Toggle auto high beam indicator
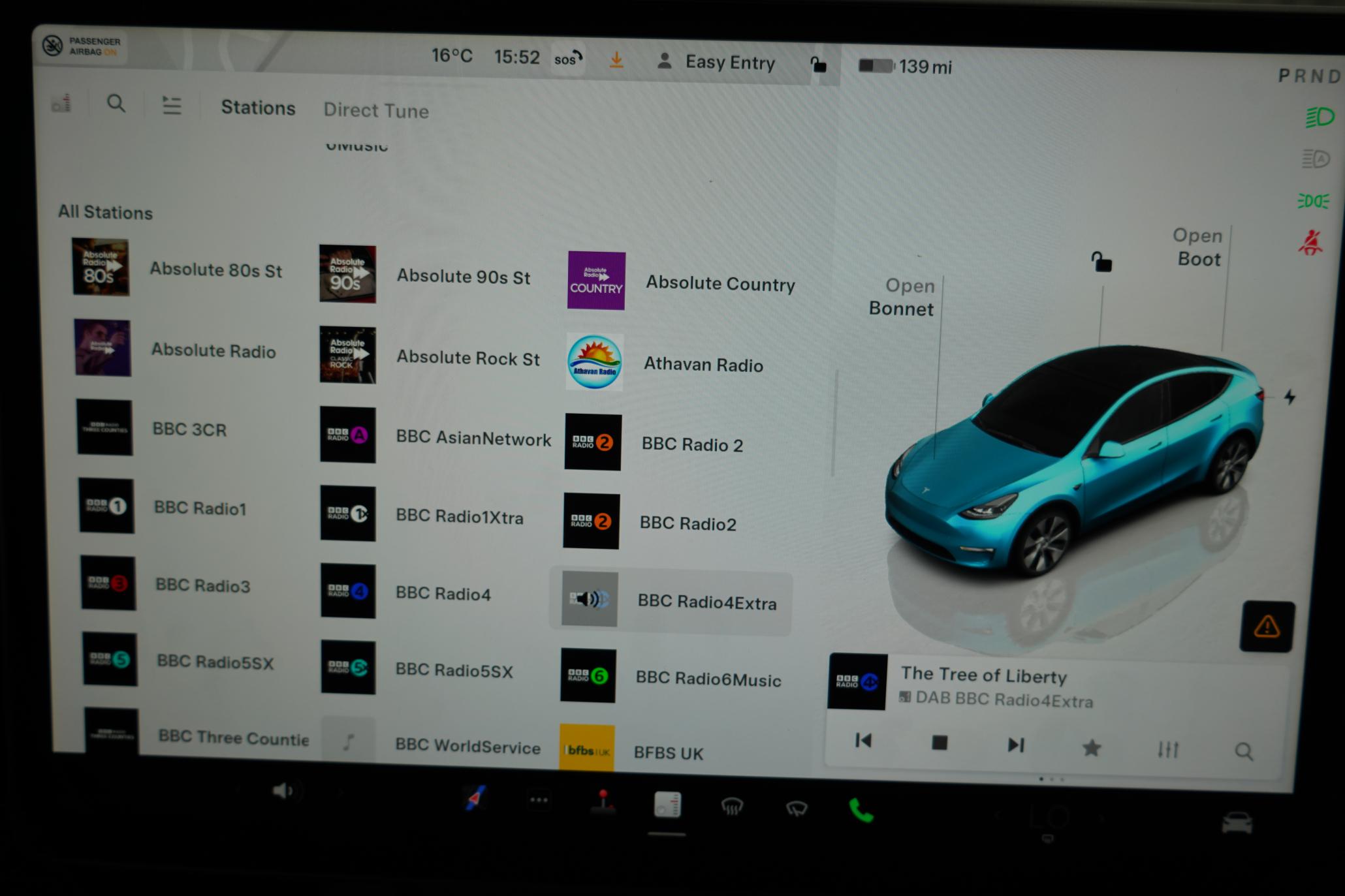The height and width of the screenshot is (896, 1345). point(1316,159)
